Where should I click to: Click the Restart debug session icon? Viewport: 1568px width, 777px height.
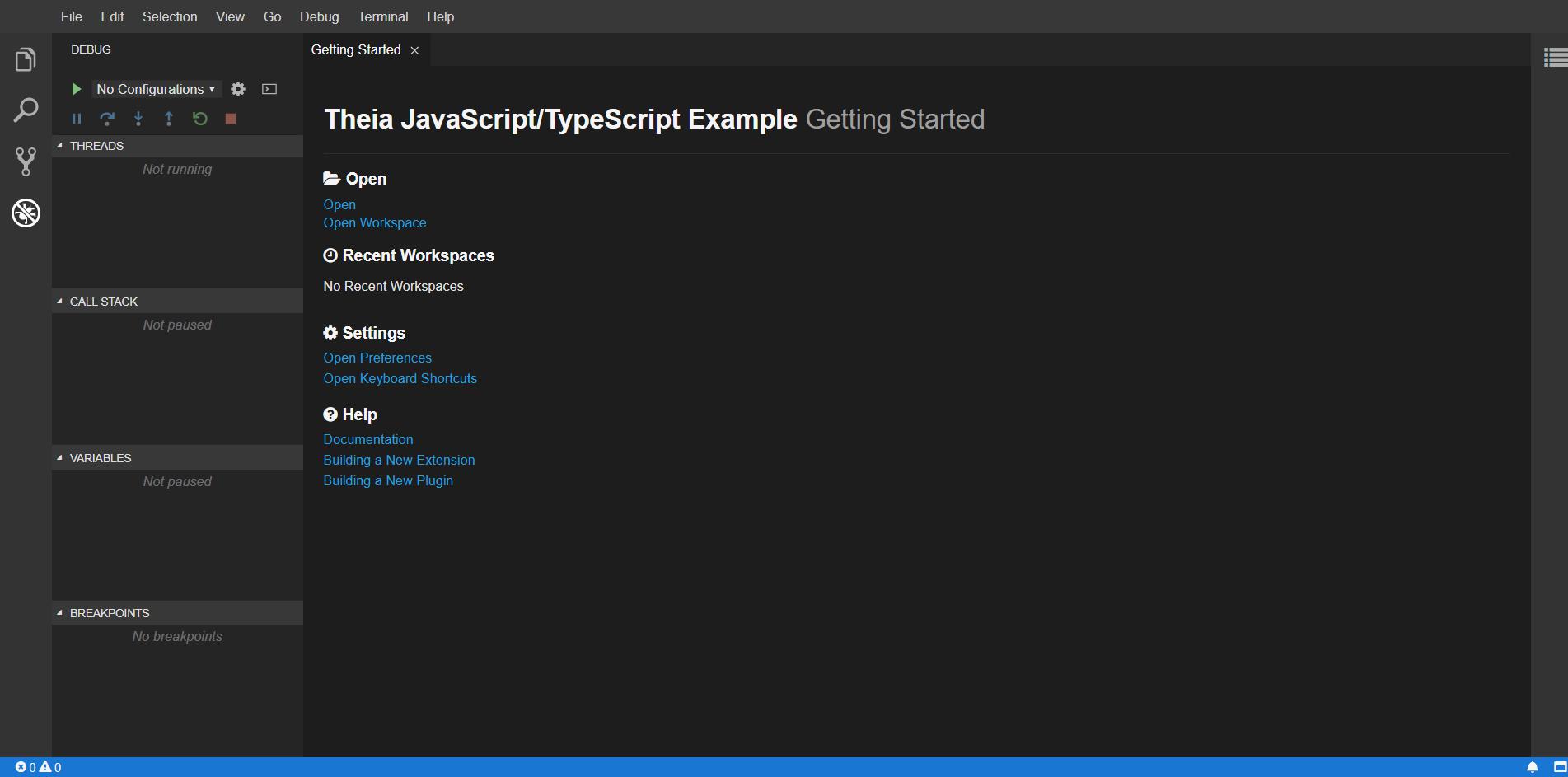tap(200, 119)
